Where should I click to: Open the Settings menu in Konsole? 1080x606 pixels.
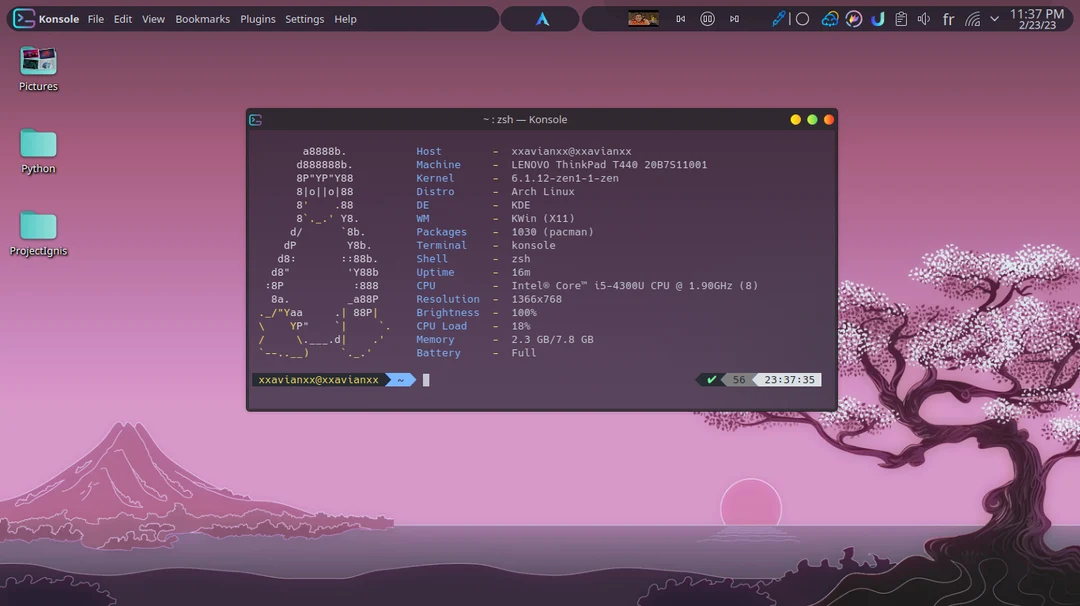pyautogui.click(x=304, y=18)
